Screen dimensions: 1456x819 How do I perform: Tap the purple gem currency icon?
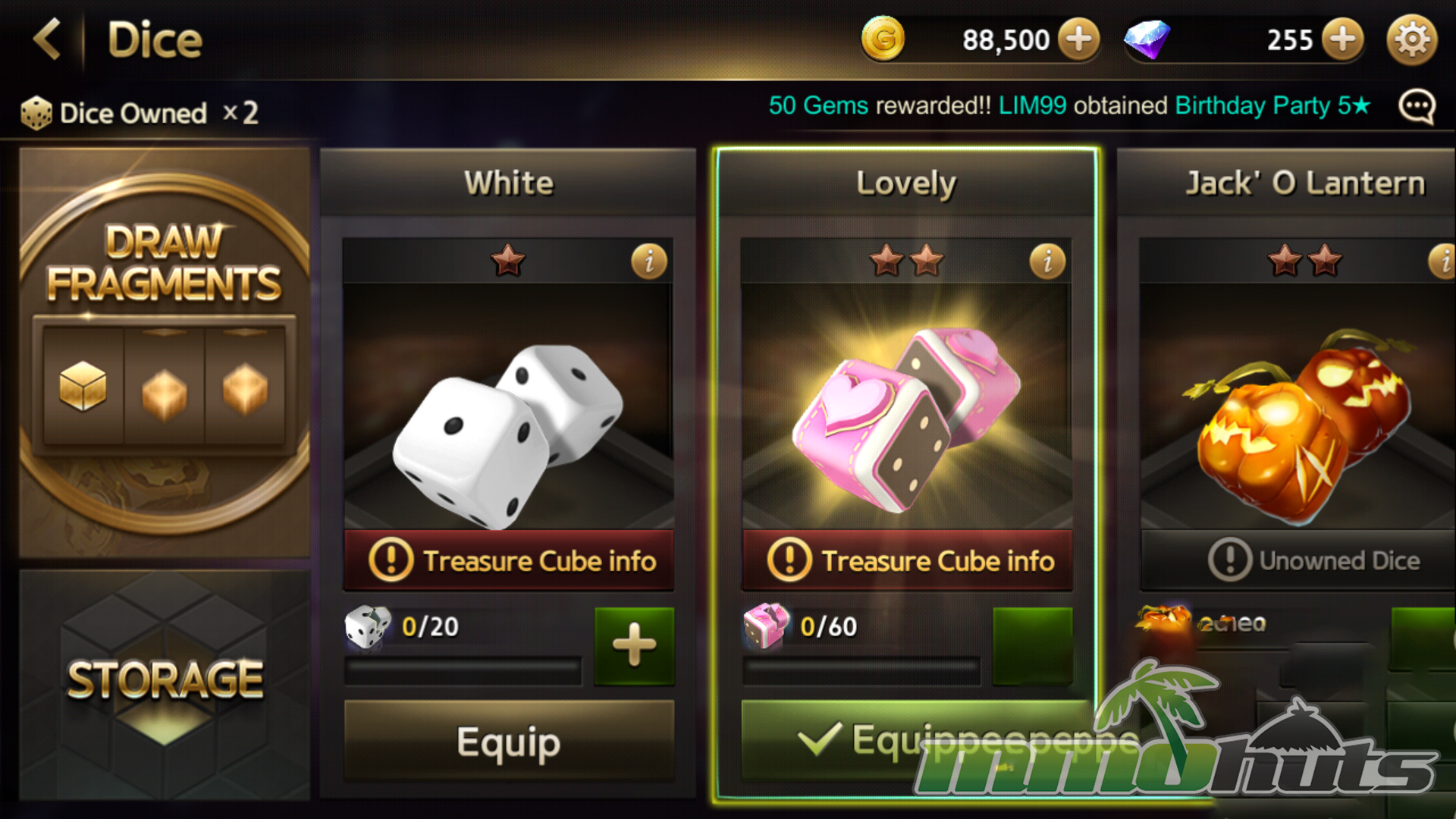tap(1147, 39)
